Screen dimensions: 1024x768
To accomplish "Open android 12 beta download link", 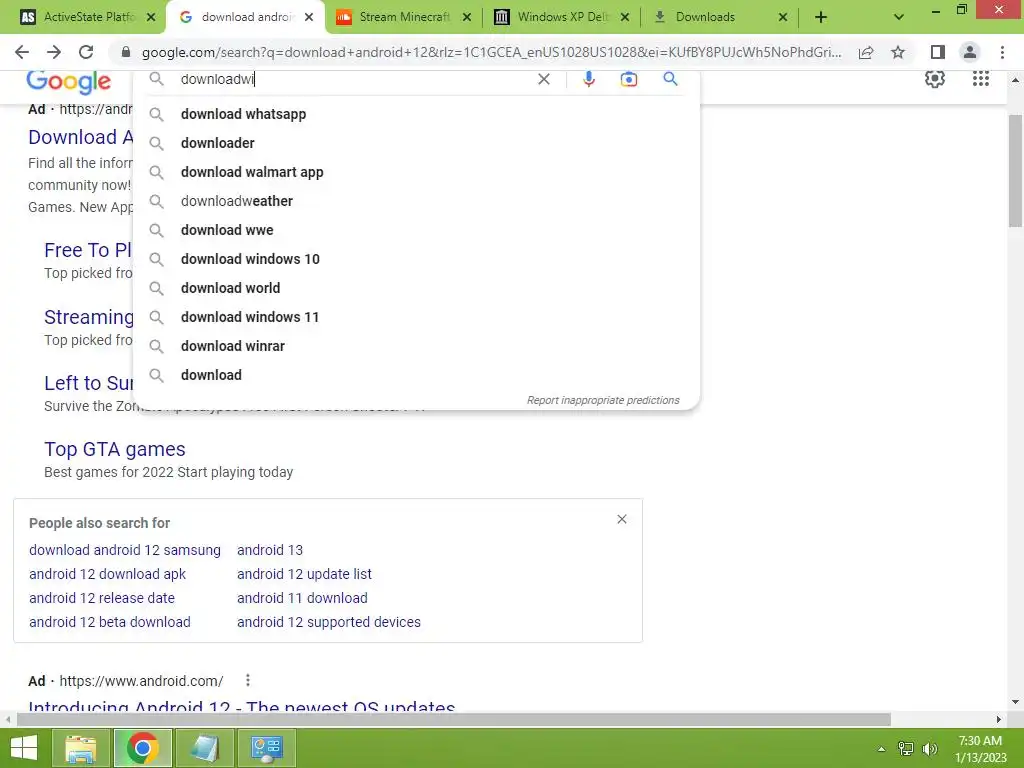I will [110, 622].
